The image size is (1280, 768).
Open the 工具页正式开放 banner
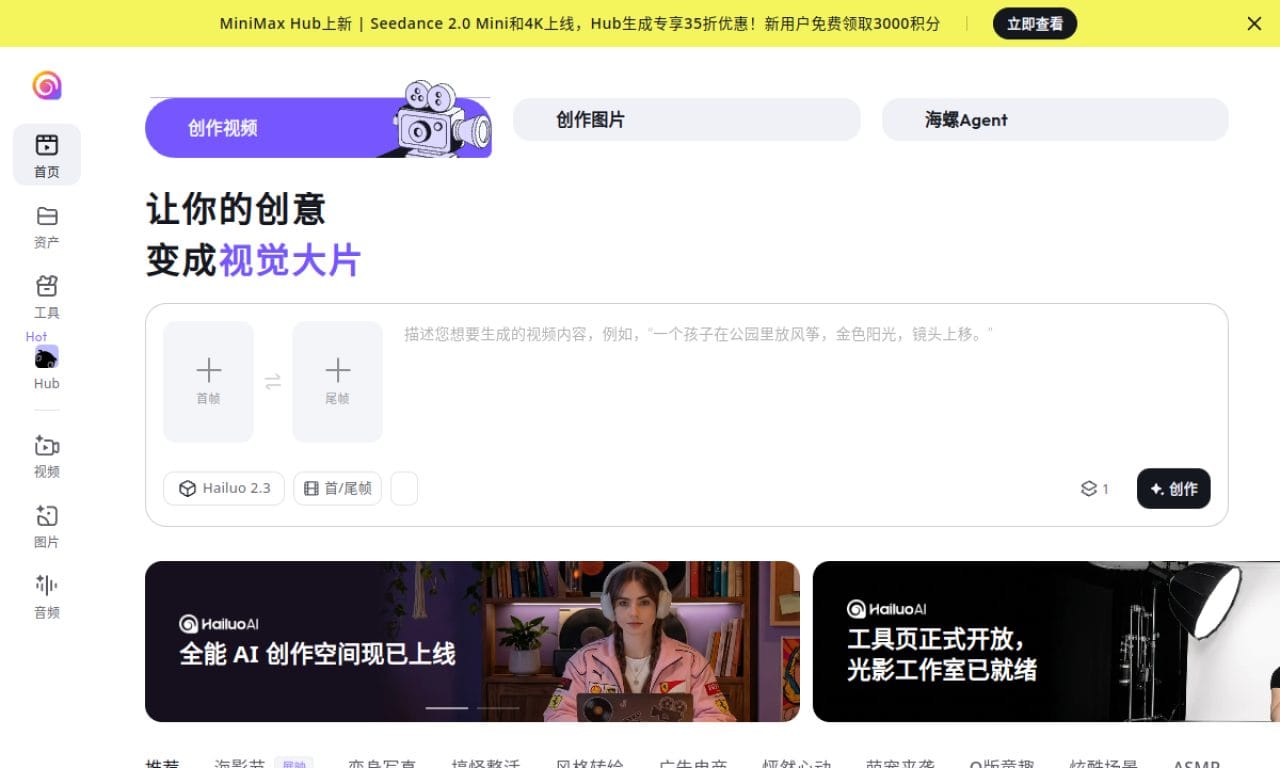(1046, 641)
